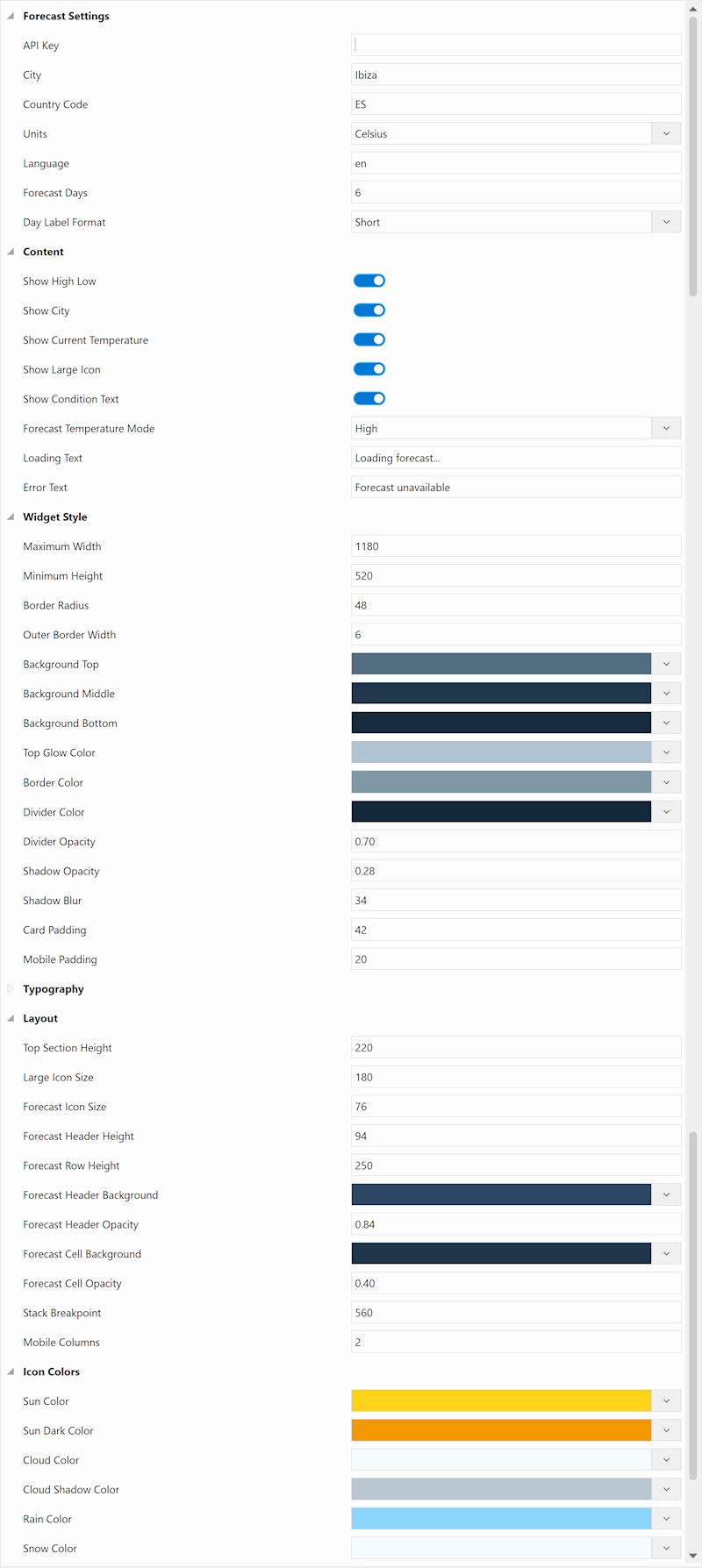Collapse the Layout section triangle
This screenshot has width=702, height=1568.
click(x=11, y=1019)
